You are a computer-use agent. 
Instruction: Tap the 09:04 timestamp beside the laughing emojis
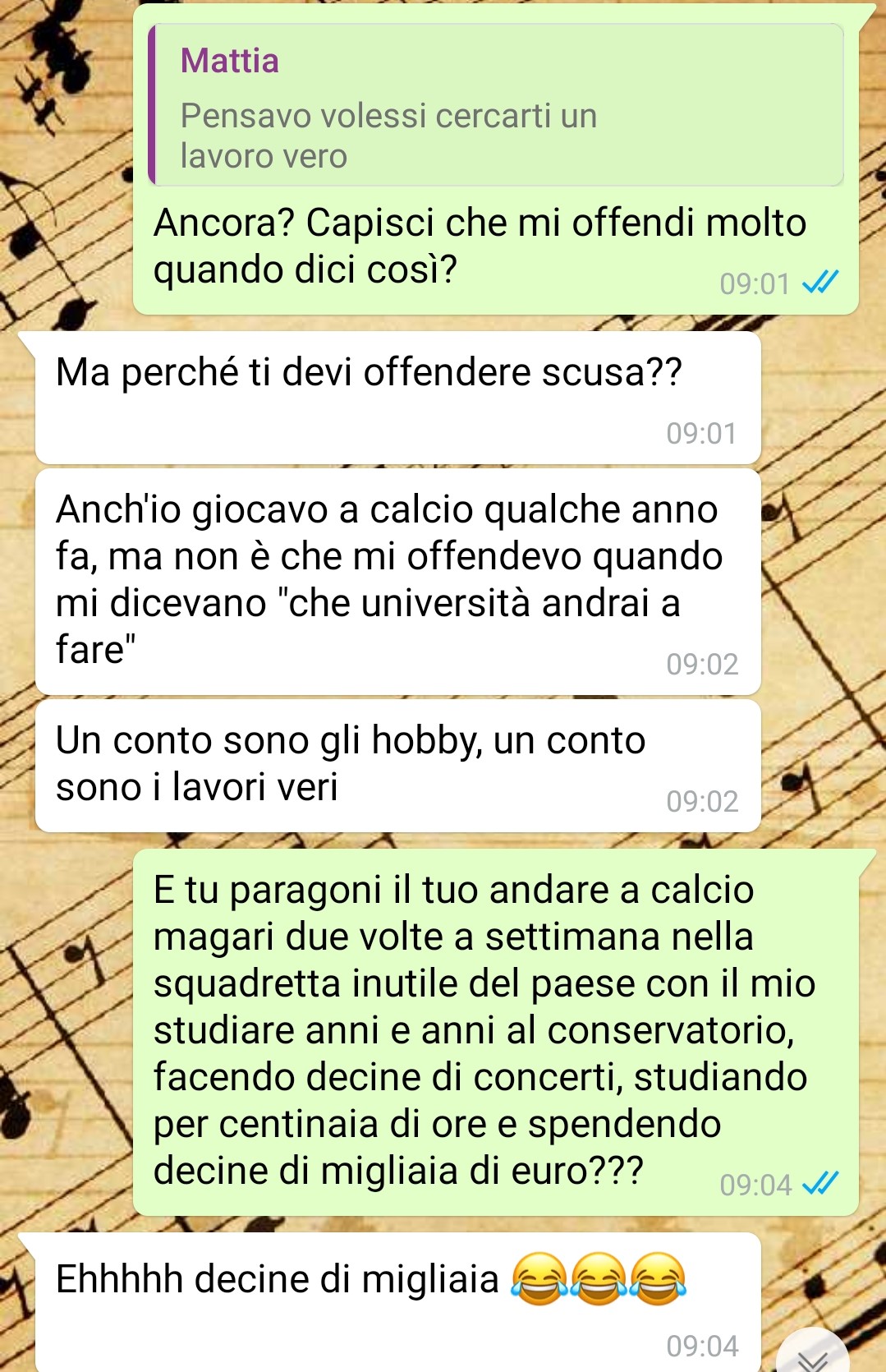(x=702, y=1346)
